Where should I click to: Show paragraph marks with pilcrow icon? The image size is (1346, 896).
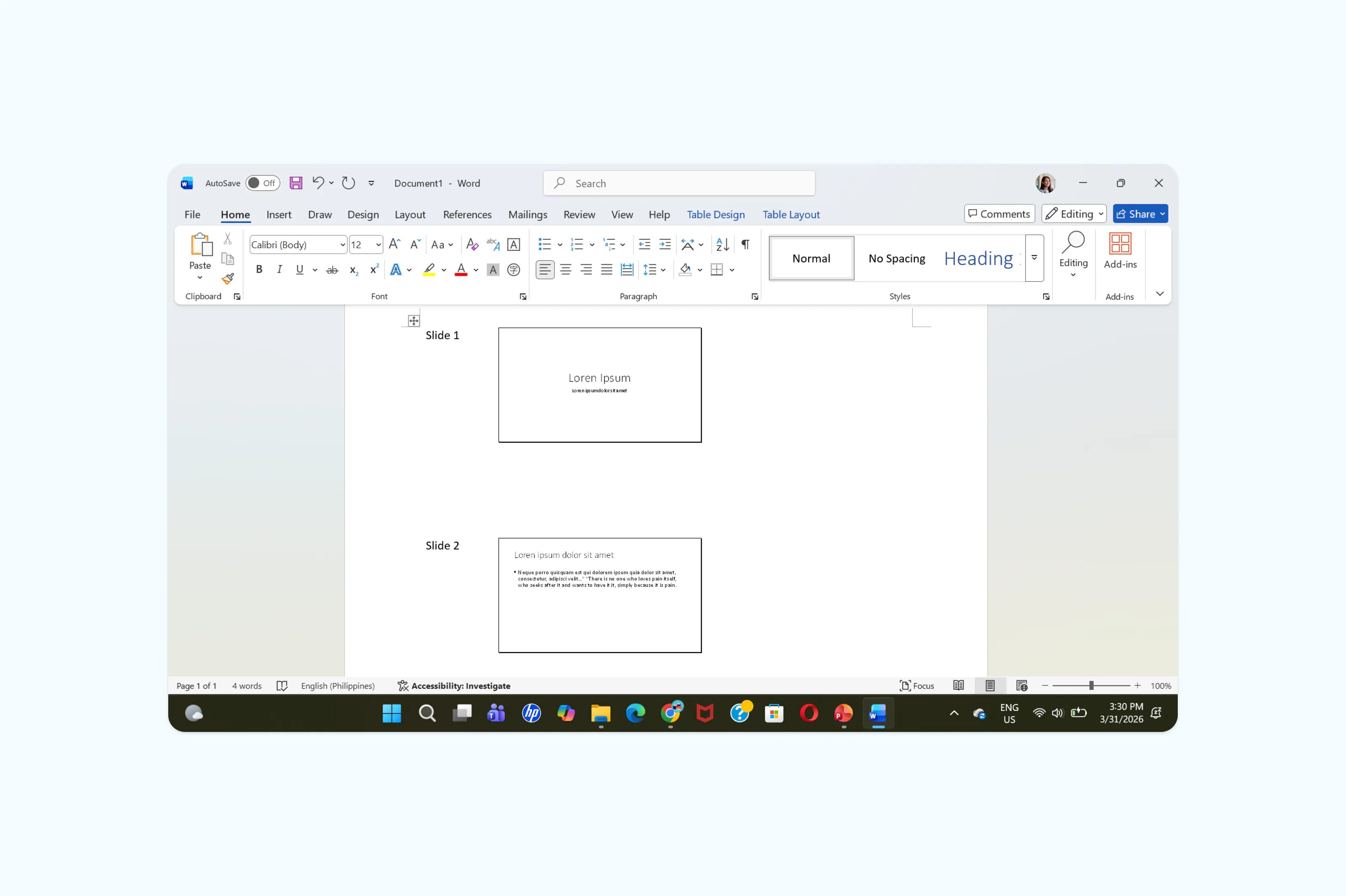click(x=745, y=244)
